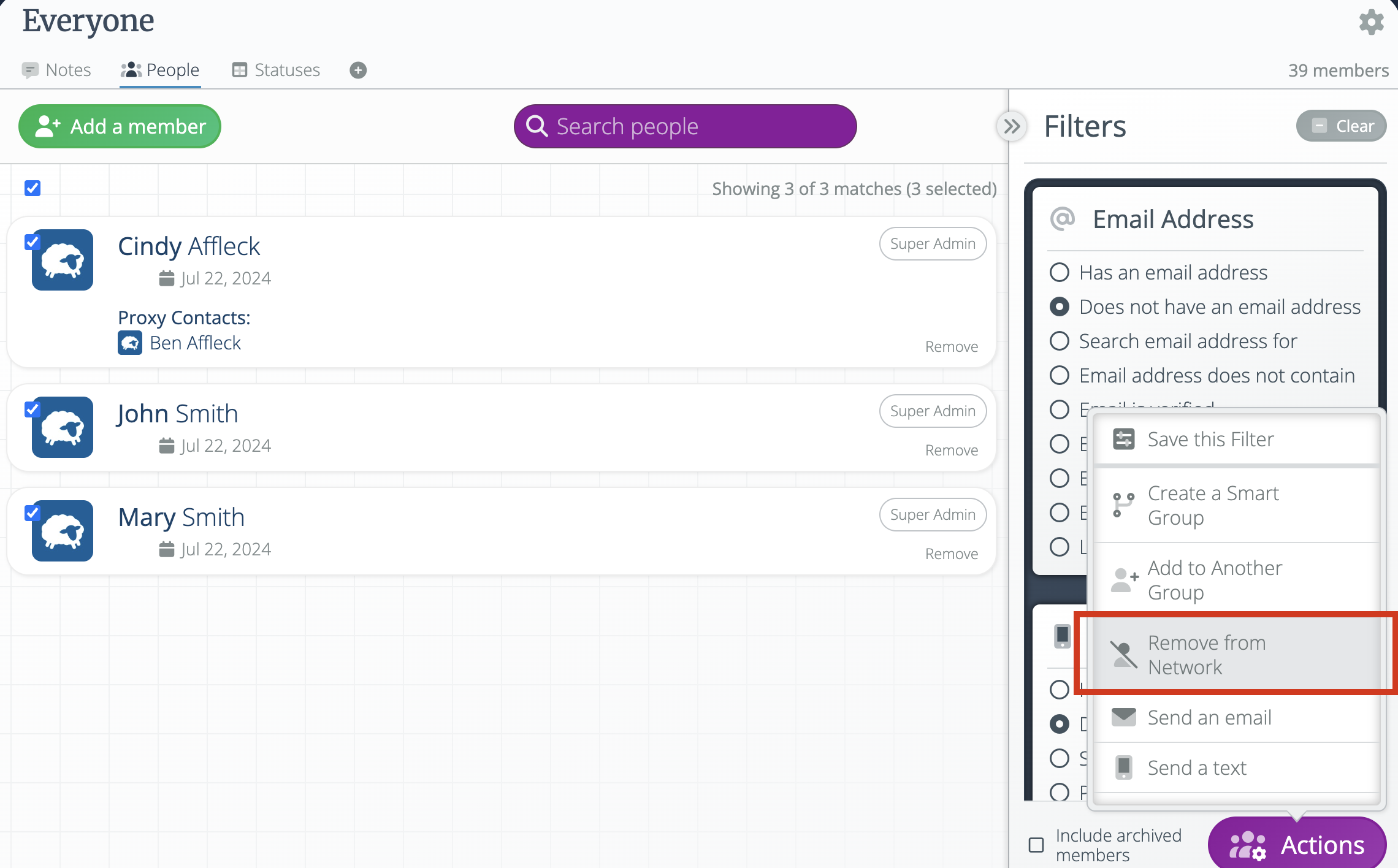Click Cindy Affleck's sheep avatar
The width and height of the screenshot is (1398, 868).
[x=63, y=260]
